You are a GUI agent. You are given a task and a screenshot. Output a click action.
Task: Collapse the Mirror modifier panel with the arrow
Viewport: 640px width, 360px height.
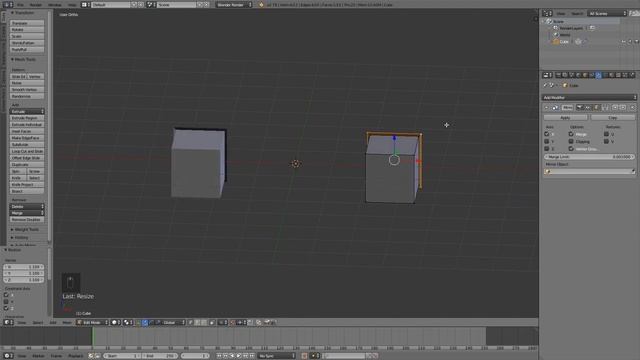click(x=547, y=107)
